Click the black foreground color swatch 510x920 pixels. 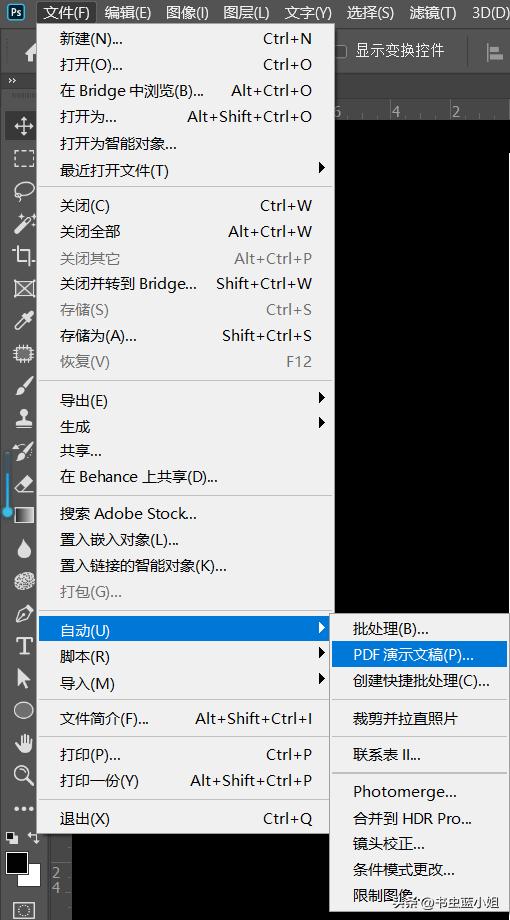tap(15, 861)
